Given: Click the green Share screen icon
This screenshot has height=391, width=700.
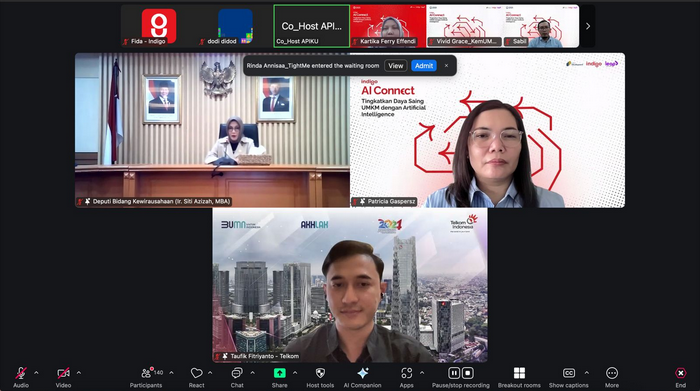Looking at the screenshot, I should (x=279, y=373).
